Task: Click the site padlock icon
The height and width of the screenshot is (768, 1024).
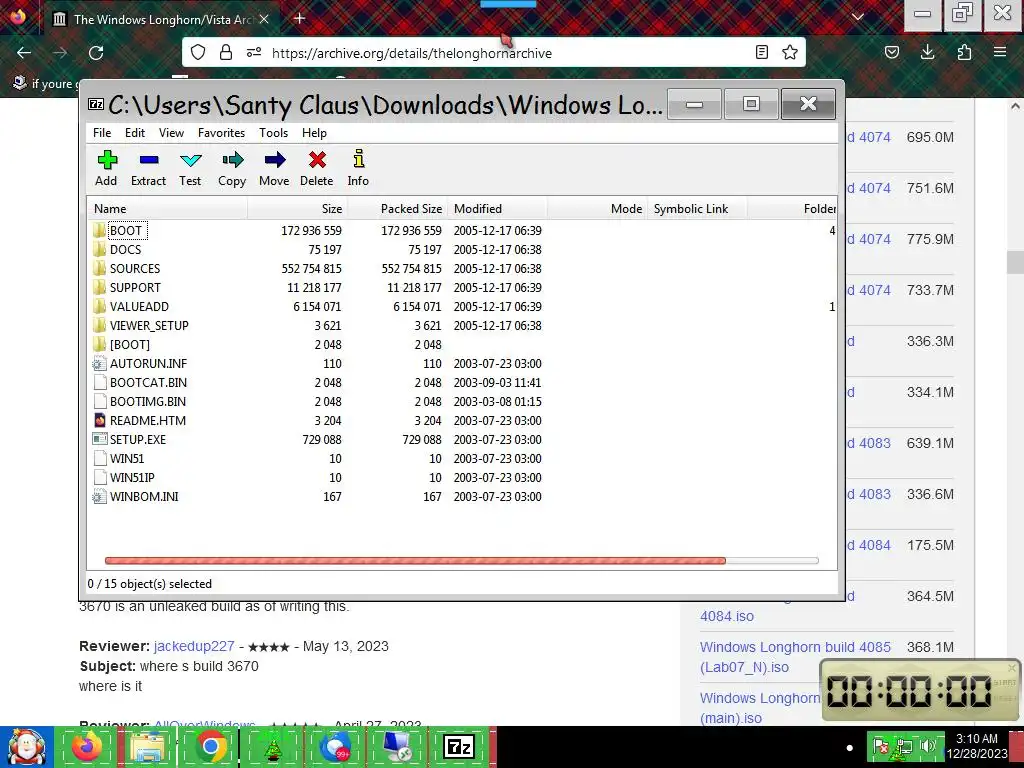Action: pyautogui.click(x=226, y=53)
